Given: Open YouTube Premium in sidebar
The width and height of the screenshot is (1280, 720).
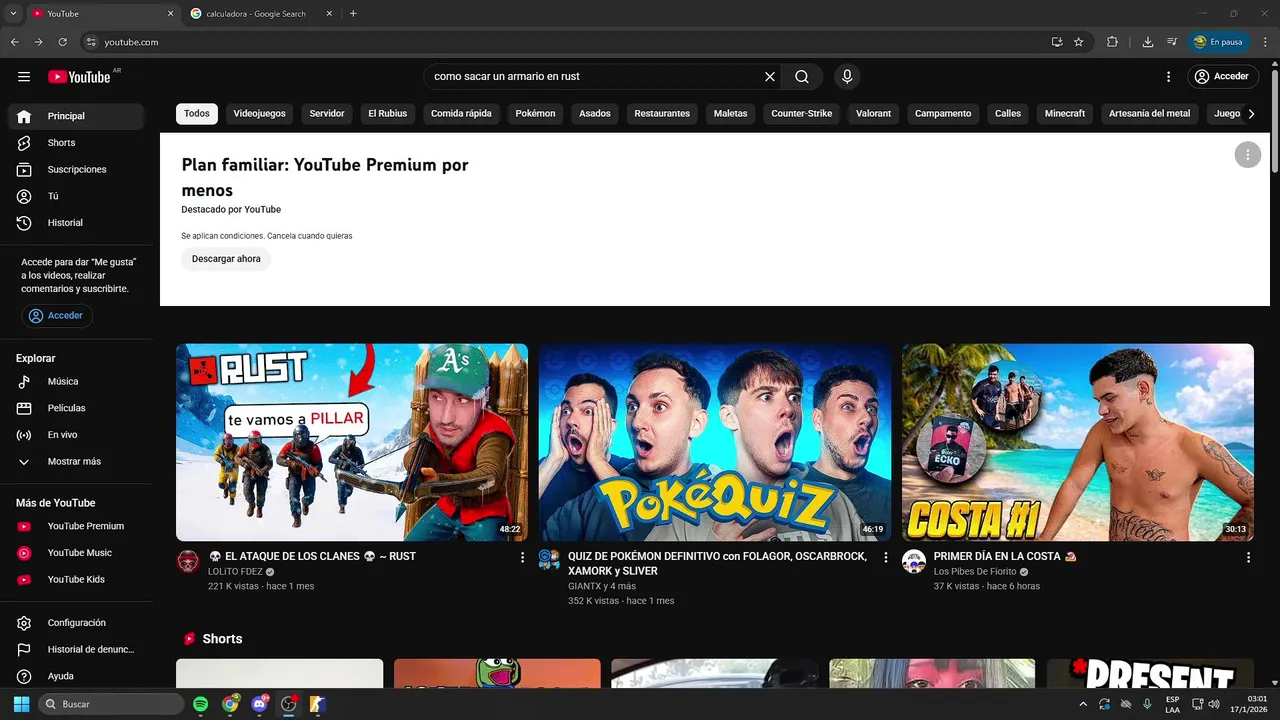Looking at the screenshot, I should [77, 526].
